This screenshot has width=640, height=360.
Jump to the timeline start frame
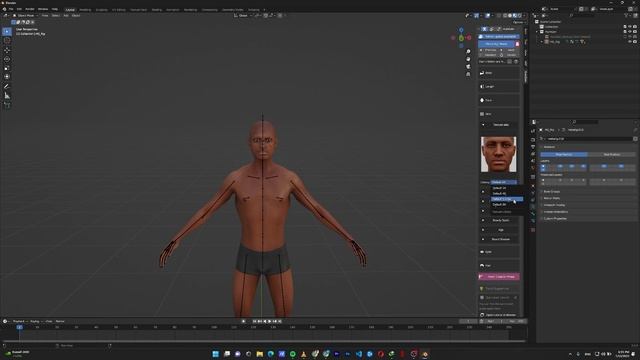pos(255,321)
